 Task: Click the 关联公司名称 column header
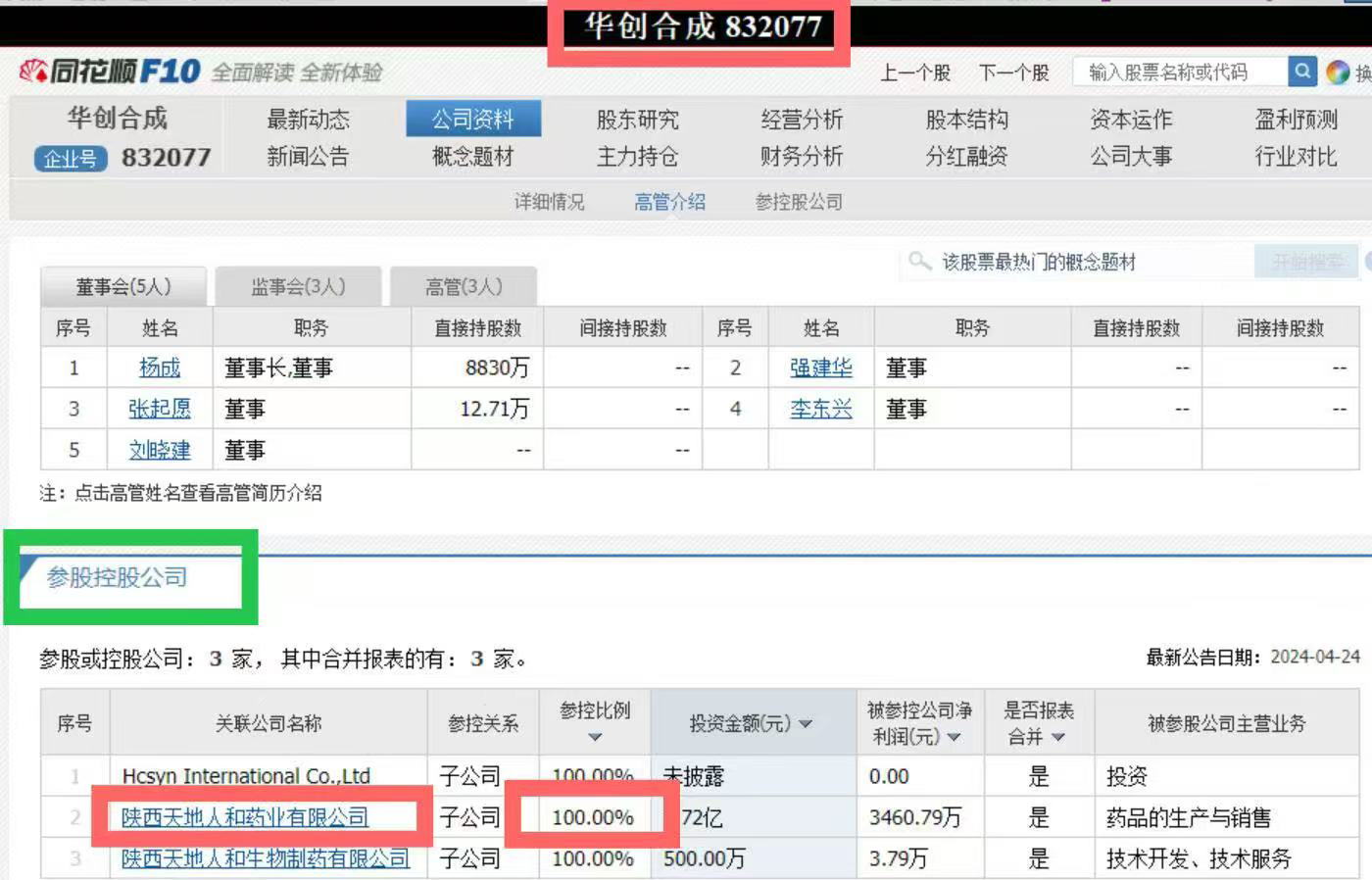[x=269, y=723]
